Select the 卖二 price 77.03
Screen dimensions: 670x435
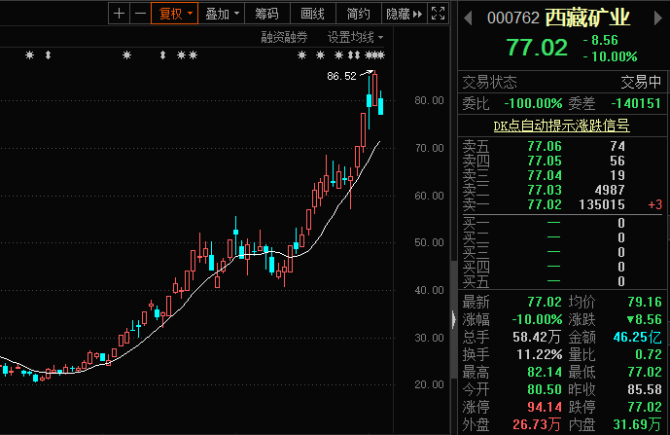(x=544, y=190)
